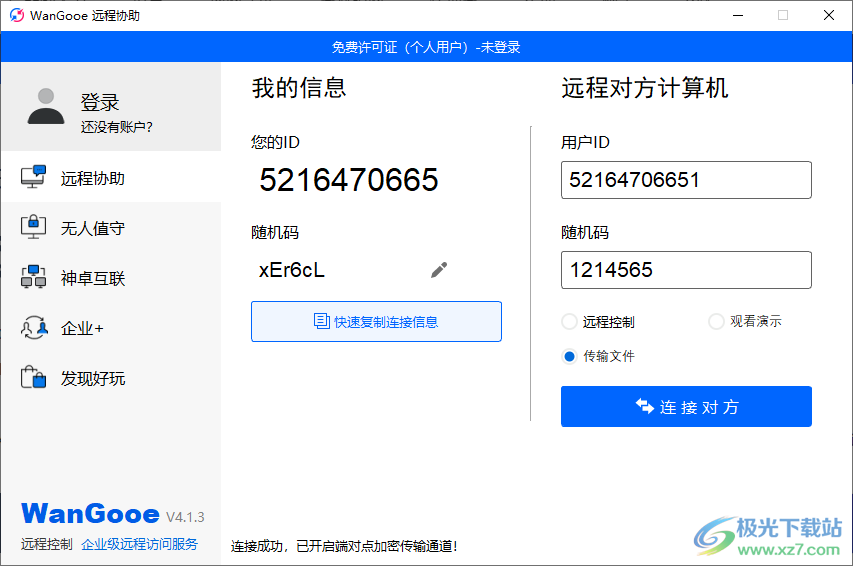Screen dimensions: 853x566
Task: Click the ID number 5216470665
Action: point(349,180)
